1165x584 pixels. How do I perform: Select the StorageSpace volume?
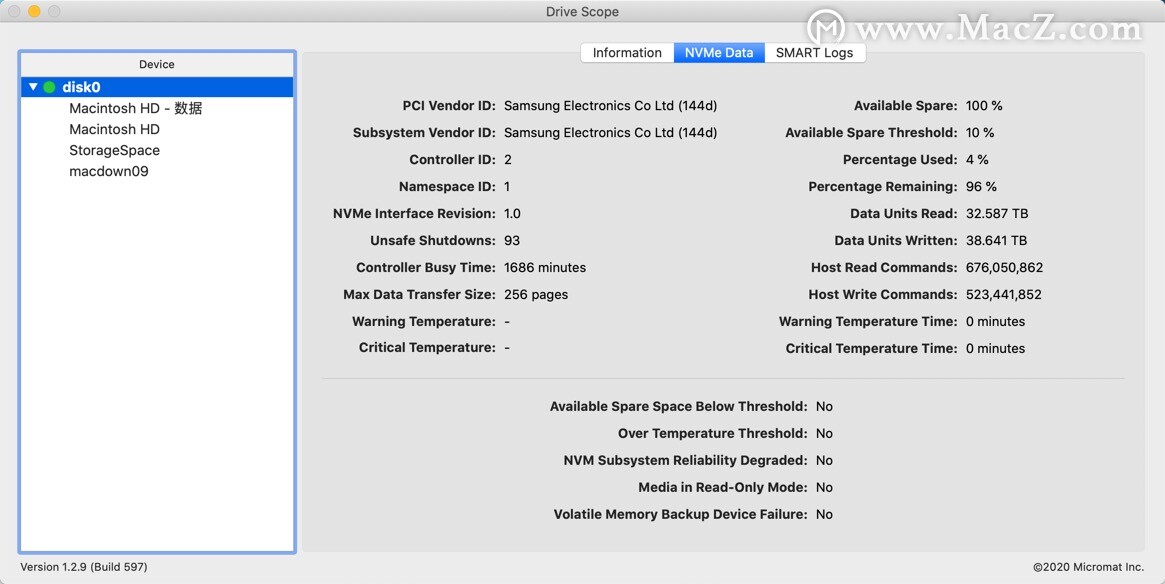[x=114, y=150]
